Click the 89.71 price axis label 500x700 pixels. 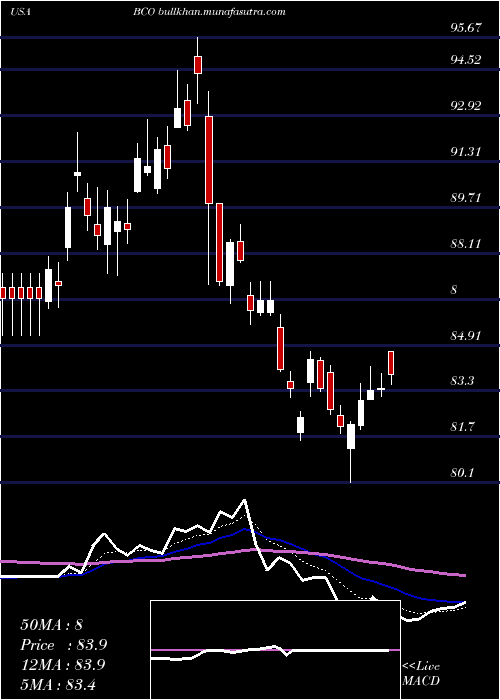[466, 197]
